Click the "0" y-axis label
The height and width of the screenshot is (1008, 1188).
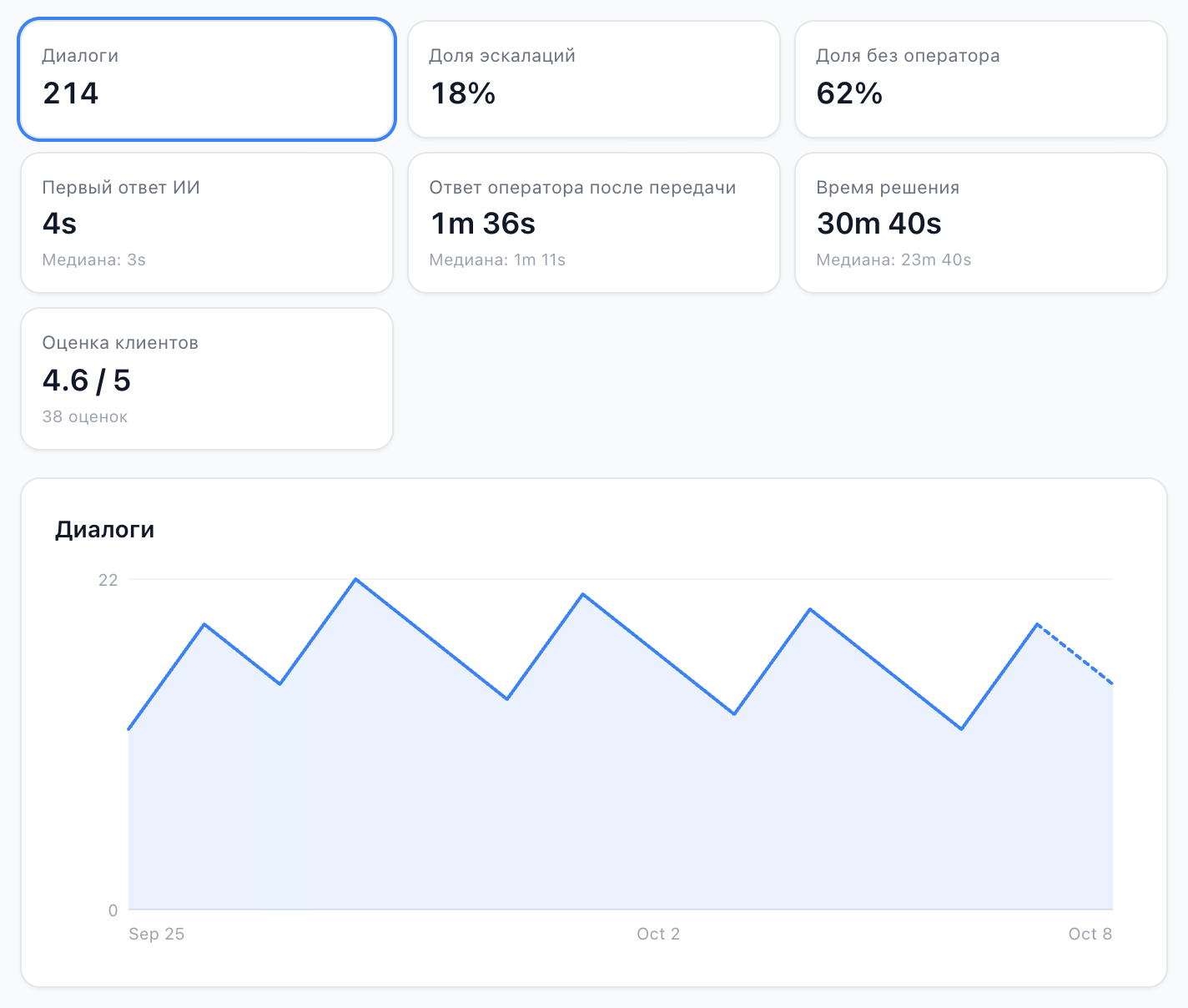[x=113, y=910]
